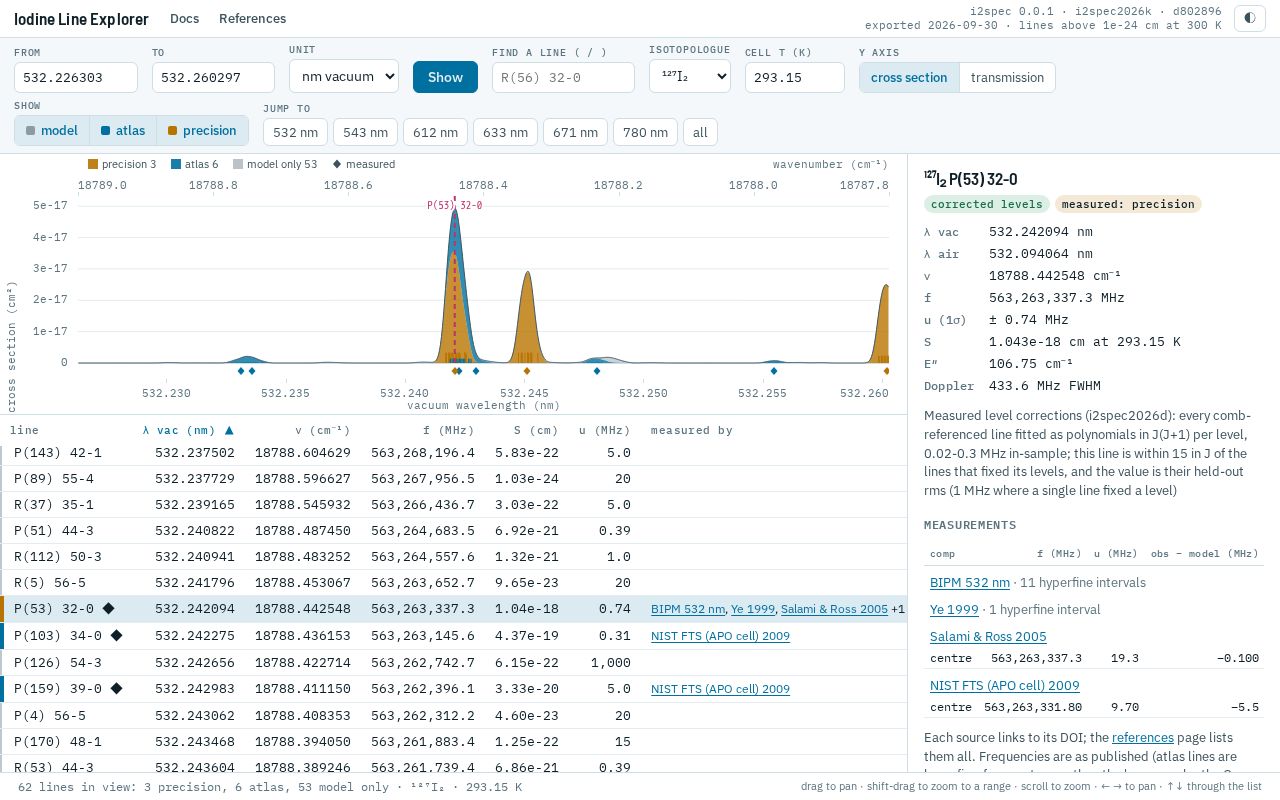This screenshot has width=1280, height=800.
Task: Open the references link in the detail panel footer
Action: click(x=1142, y=737)
